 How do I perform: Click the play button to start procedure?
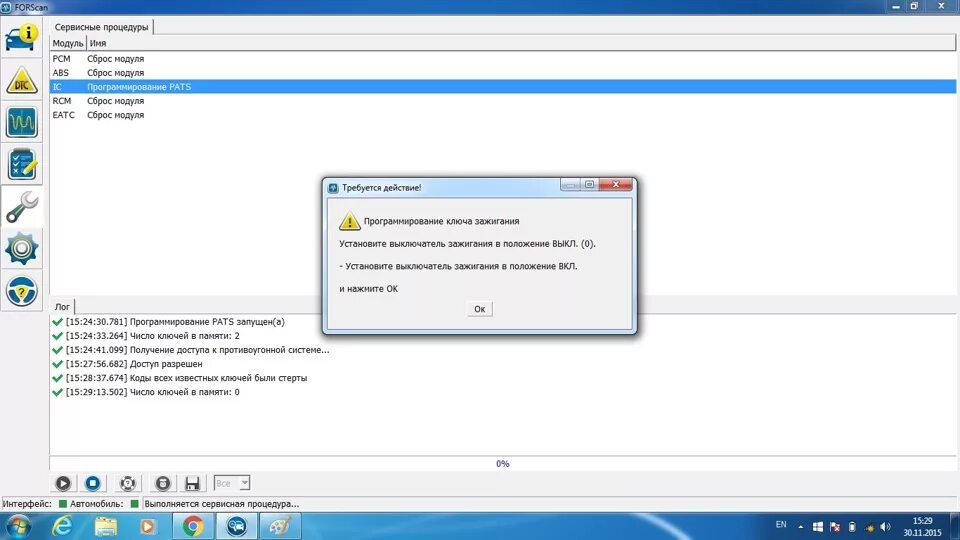[x=63, y=483]
